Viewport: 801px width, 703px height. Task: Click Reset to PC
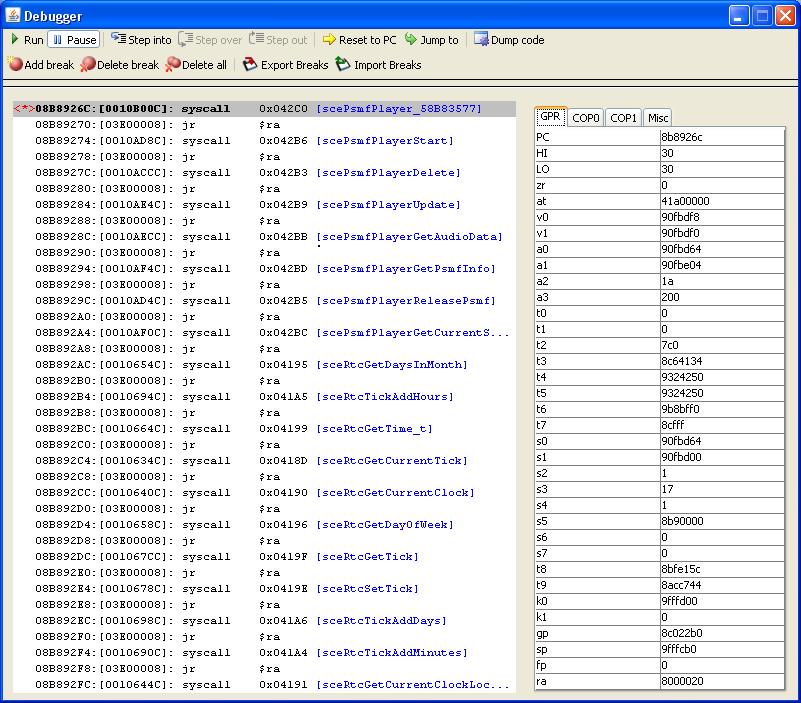(x=360, y=40)
